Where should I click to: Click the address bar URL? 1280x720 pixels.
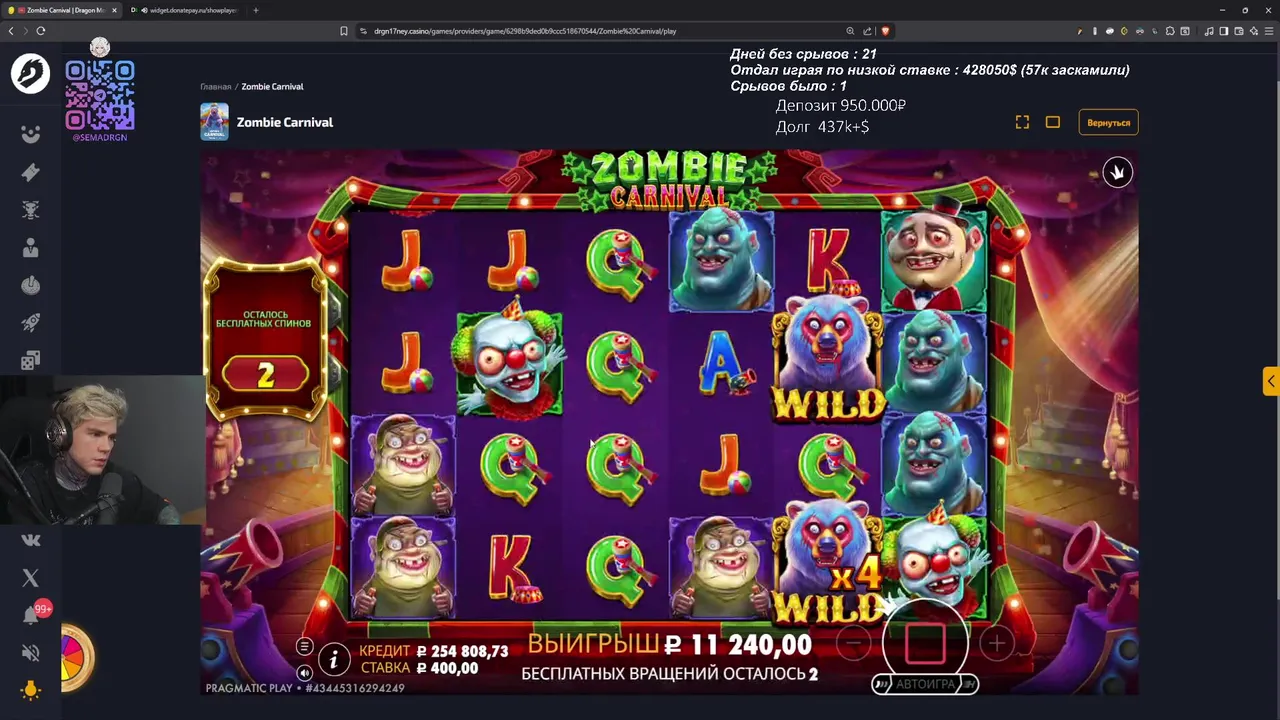525,31
